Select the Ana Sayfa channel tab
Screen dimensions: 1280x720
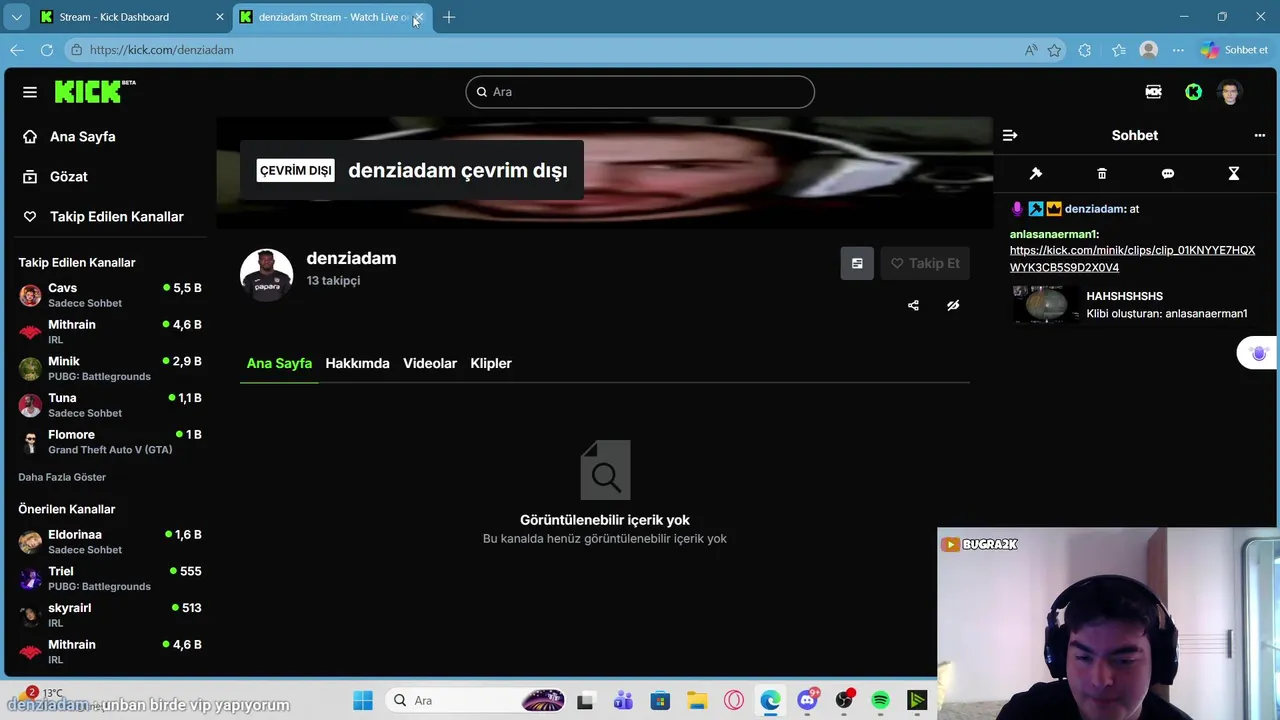tap(279, 363)
